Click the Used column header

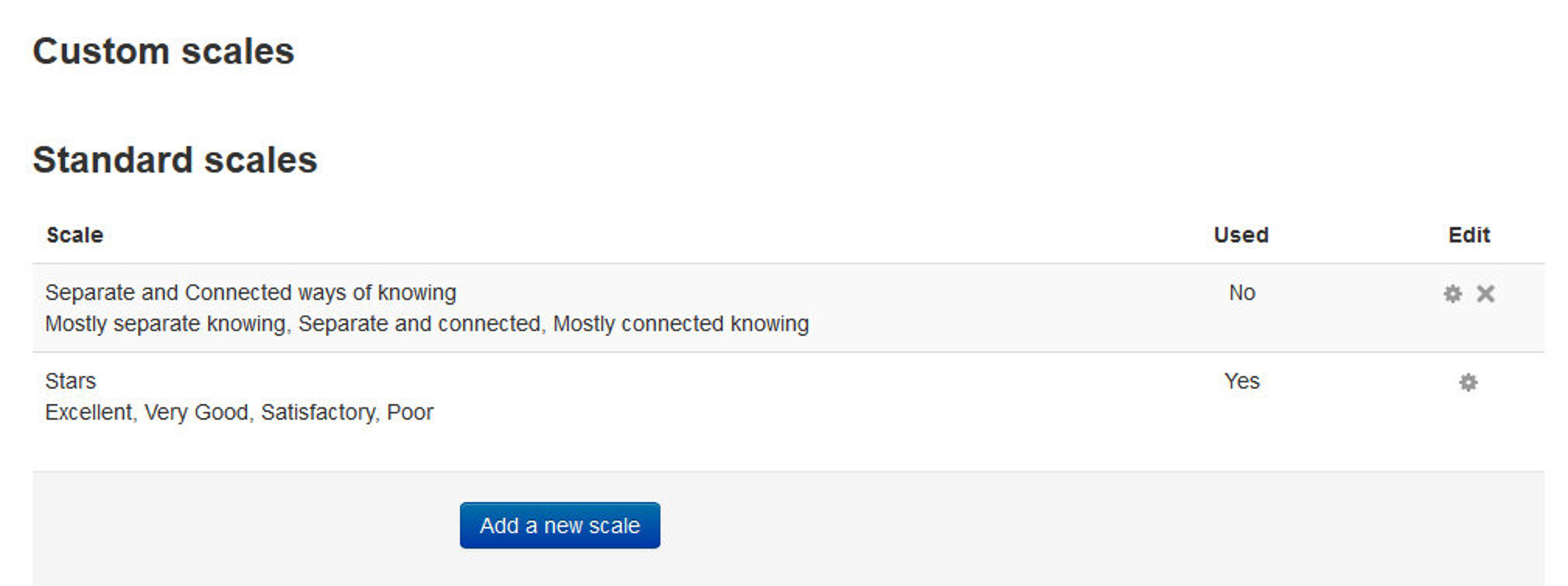tap(1241, 235)
